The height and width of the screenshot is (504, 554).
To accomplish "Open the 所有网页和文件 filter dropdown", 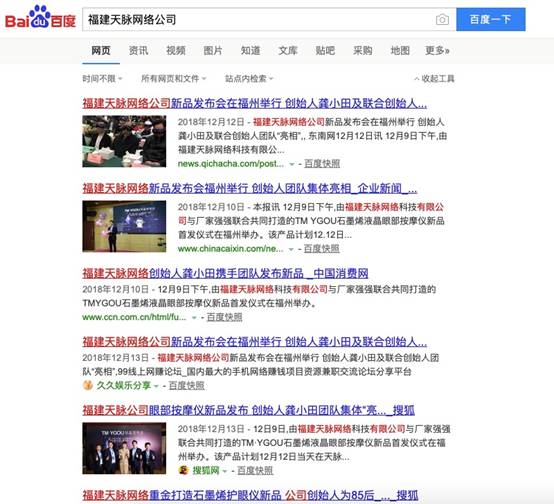I will (x=173, y=78).
